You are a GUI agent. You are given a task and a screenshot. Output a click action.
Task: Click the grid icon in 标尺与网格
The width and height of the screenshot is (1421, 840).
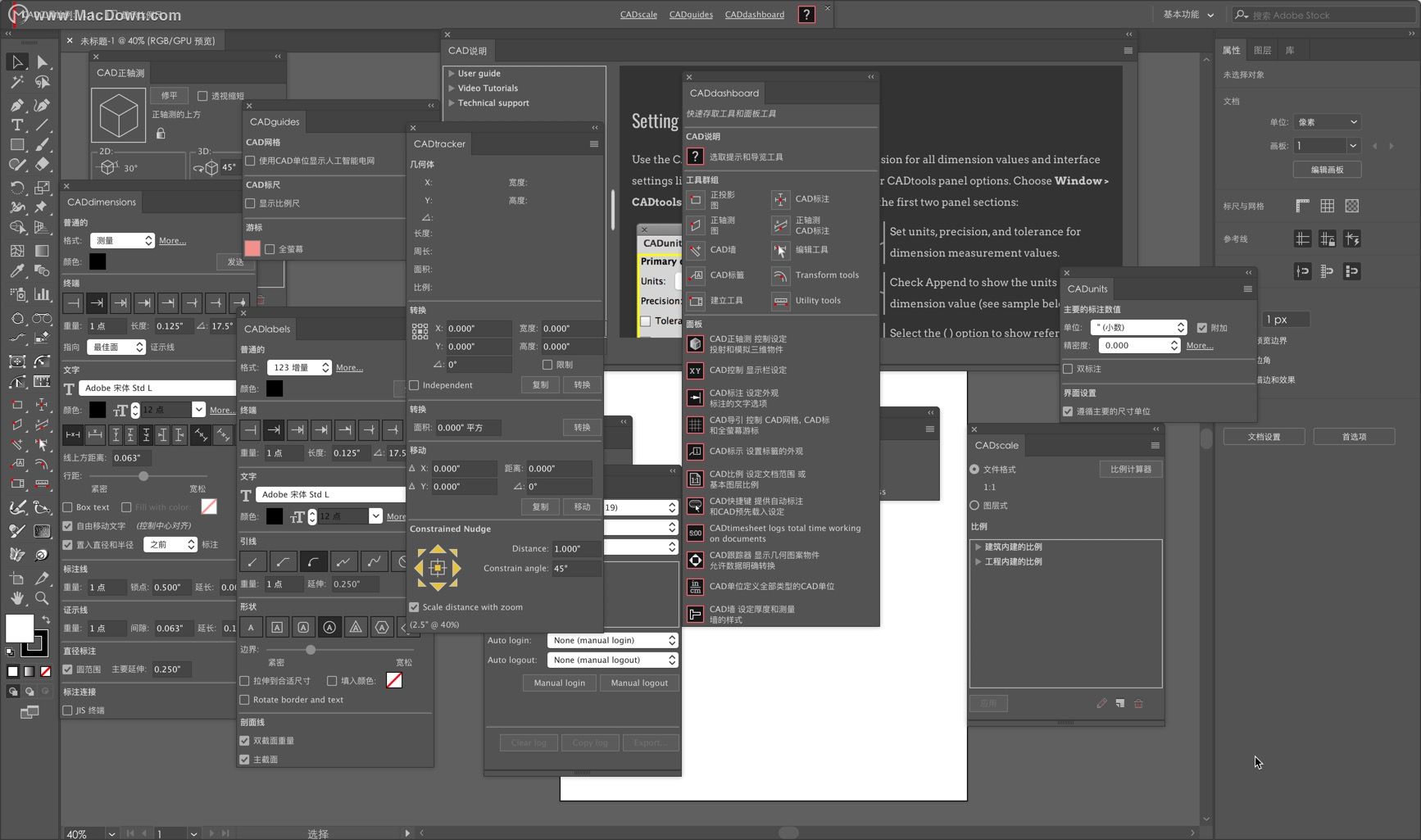[1327, 206]
